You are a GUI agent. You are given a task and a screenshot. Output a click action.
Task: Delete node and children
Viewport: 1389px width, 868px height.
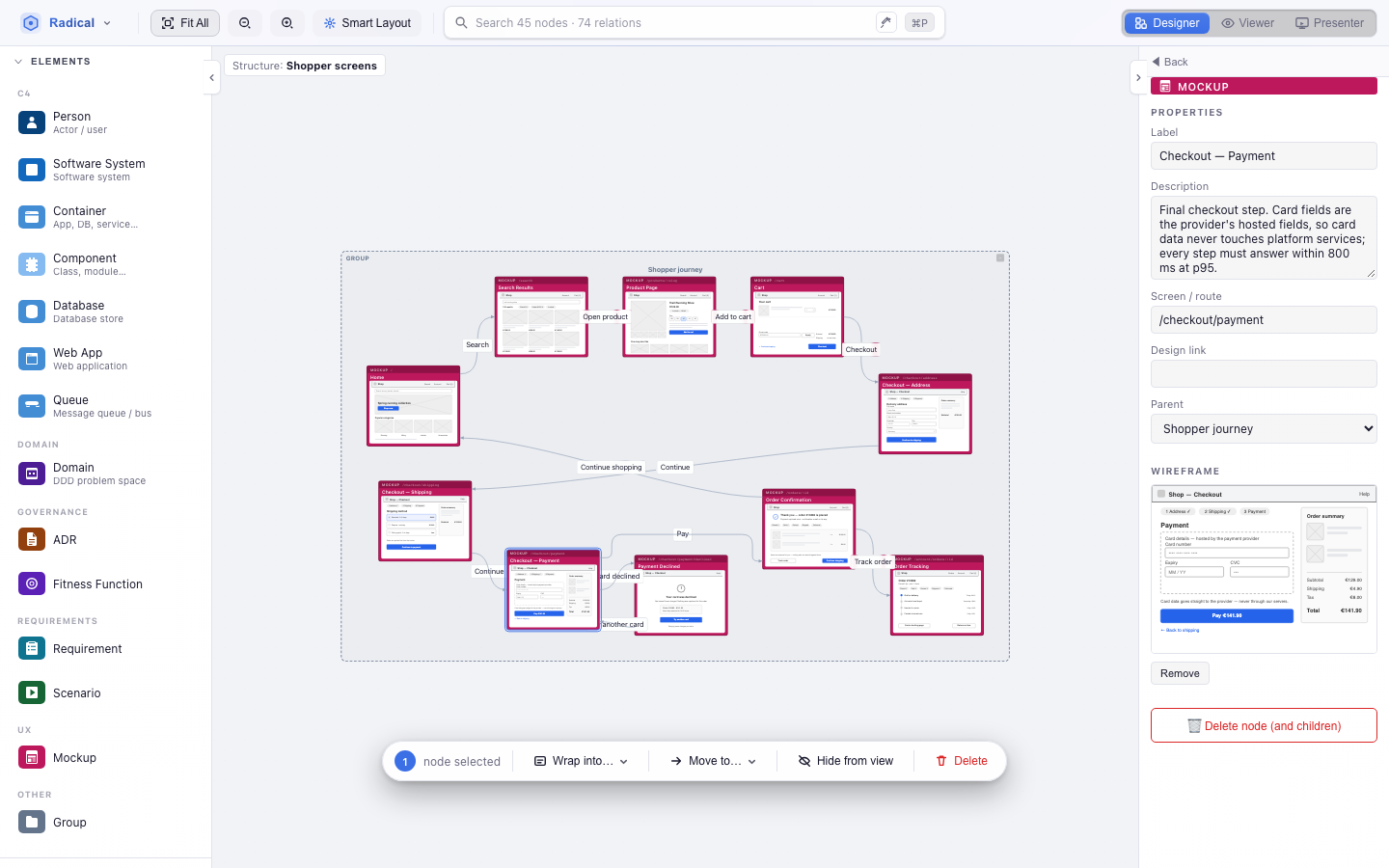(1264, 725)
